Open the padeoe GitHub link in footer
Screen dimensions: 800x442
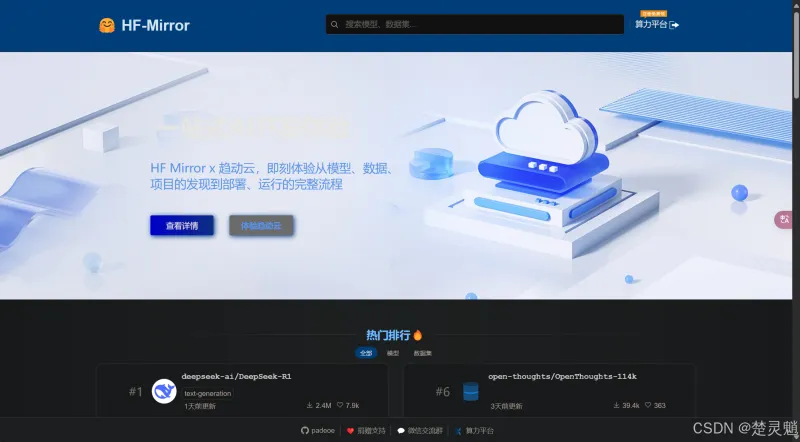pos(318,430)
